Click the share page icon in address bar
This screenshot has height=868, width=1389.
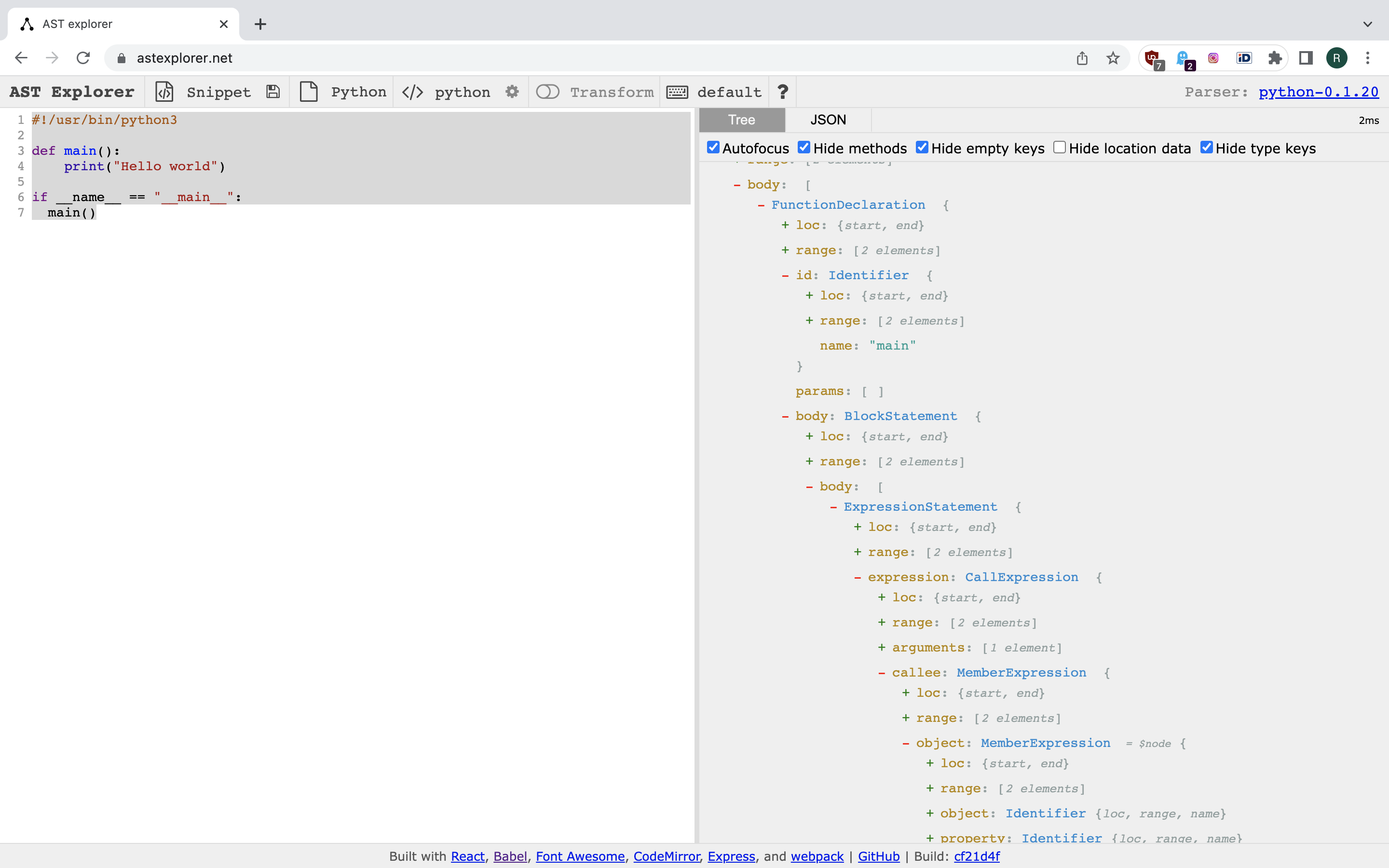tap(1082, 58)
